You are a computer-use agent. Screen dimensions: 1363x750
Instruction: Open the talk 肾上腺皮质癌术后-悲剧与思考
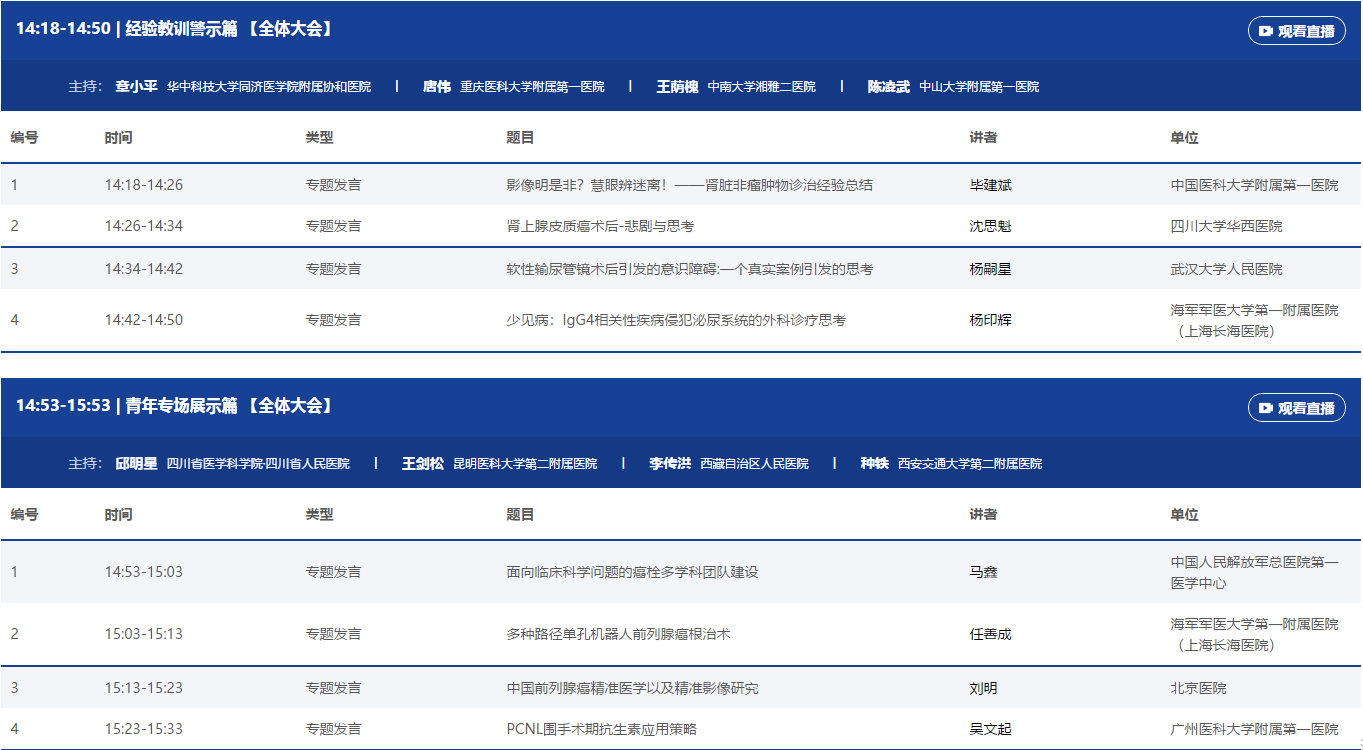(600, 227)
